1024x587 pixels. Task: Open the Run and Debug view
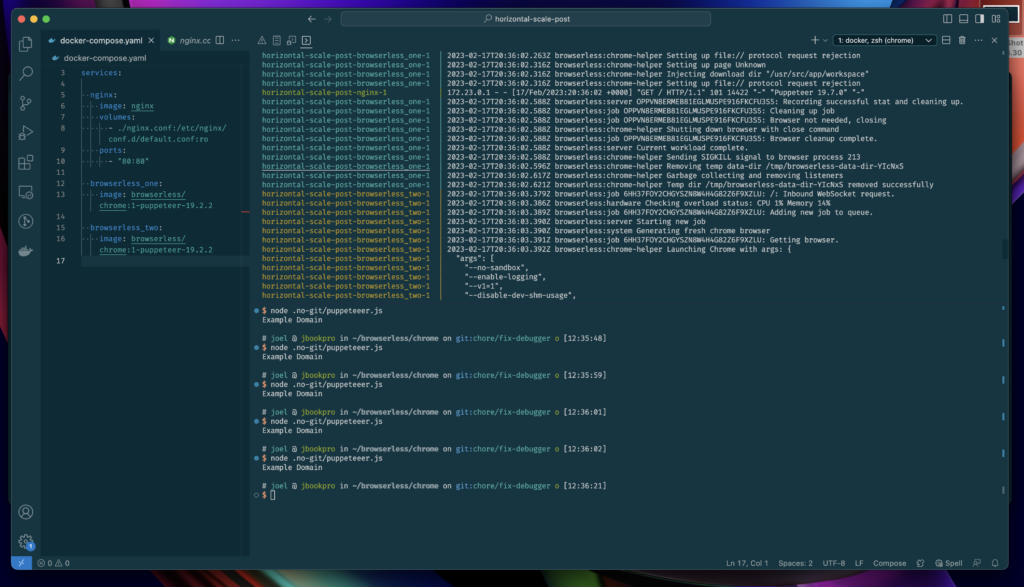(x=25, y=131)
